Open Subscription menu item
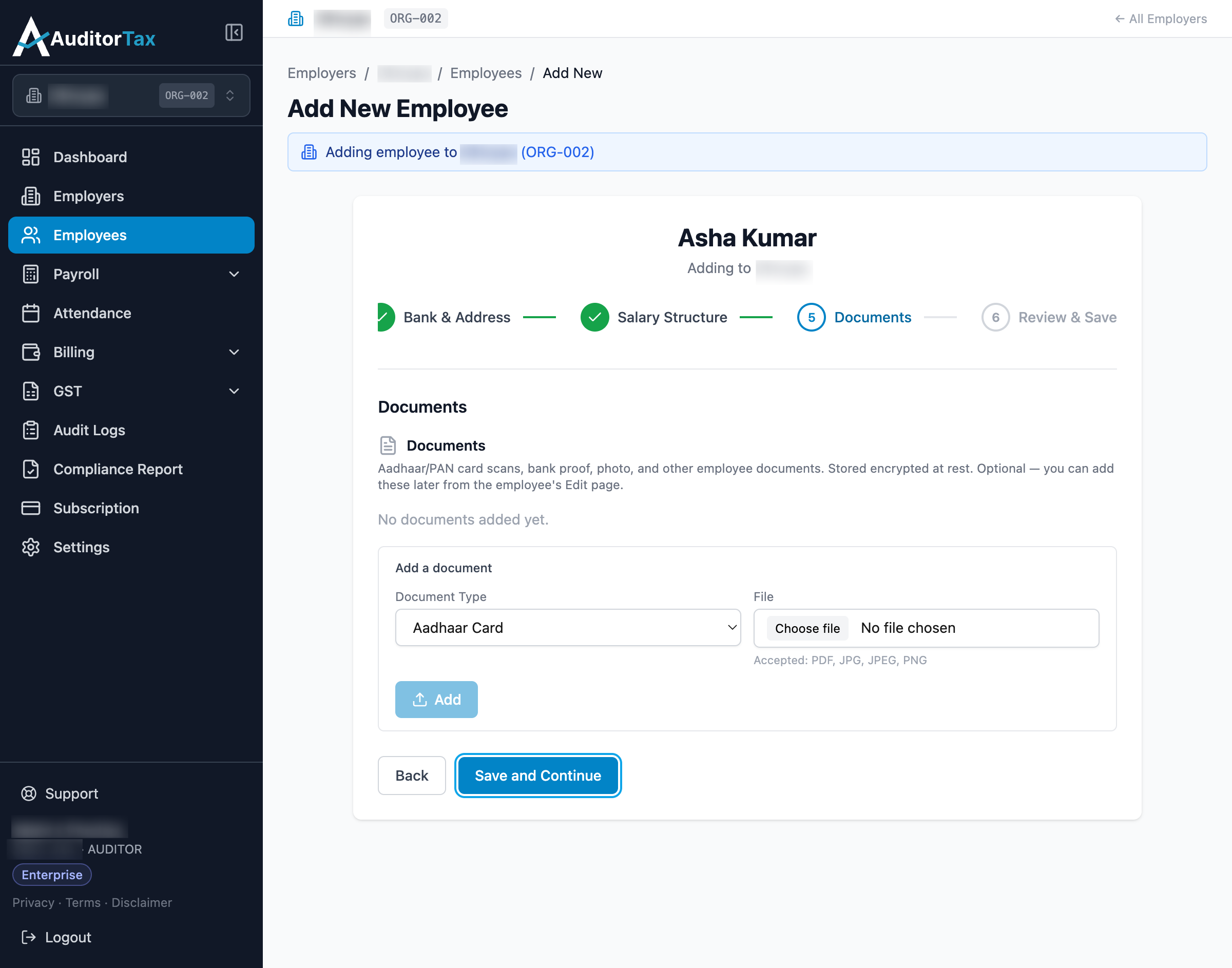This screenshot has height=968, width=1232. [131, 508]
